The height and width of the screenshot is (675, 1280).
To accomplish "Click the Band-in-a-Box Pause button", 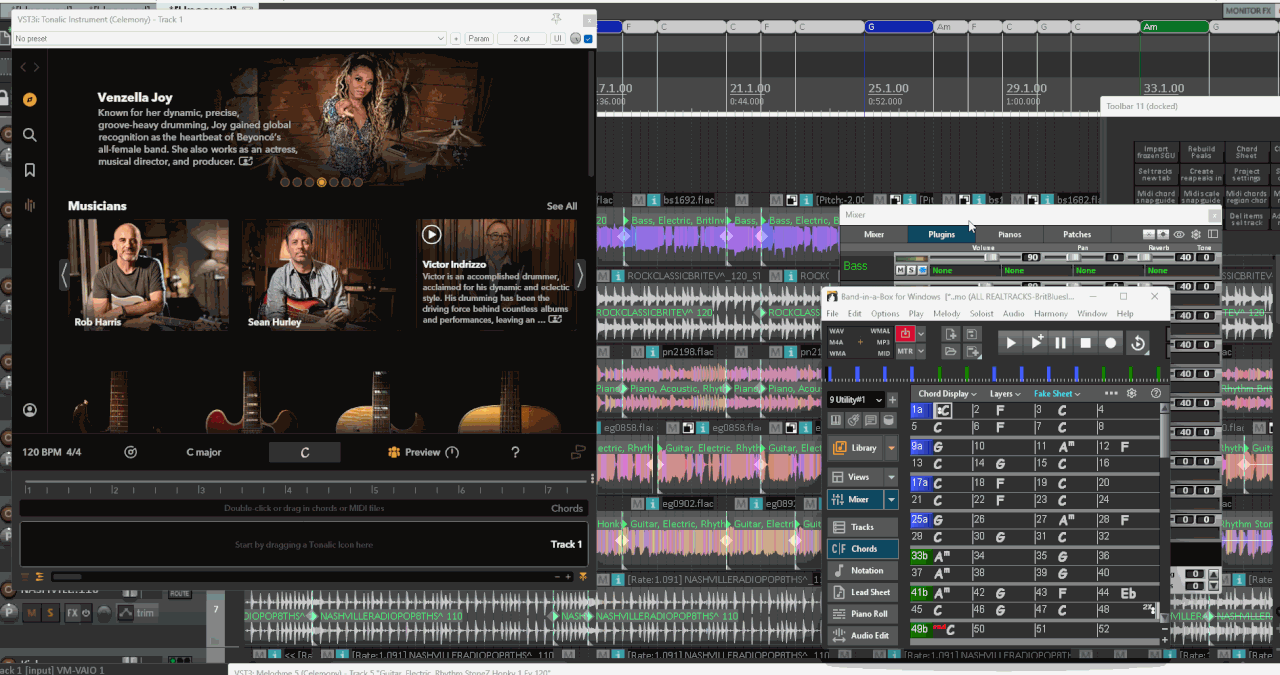I will pyautogui.click(x=1061, y=342).
